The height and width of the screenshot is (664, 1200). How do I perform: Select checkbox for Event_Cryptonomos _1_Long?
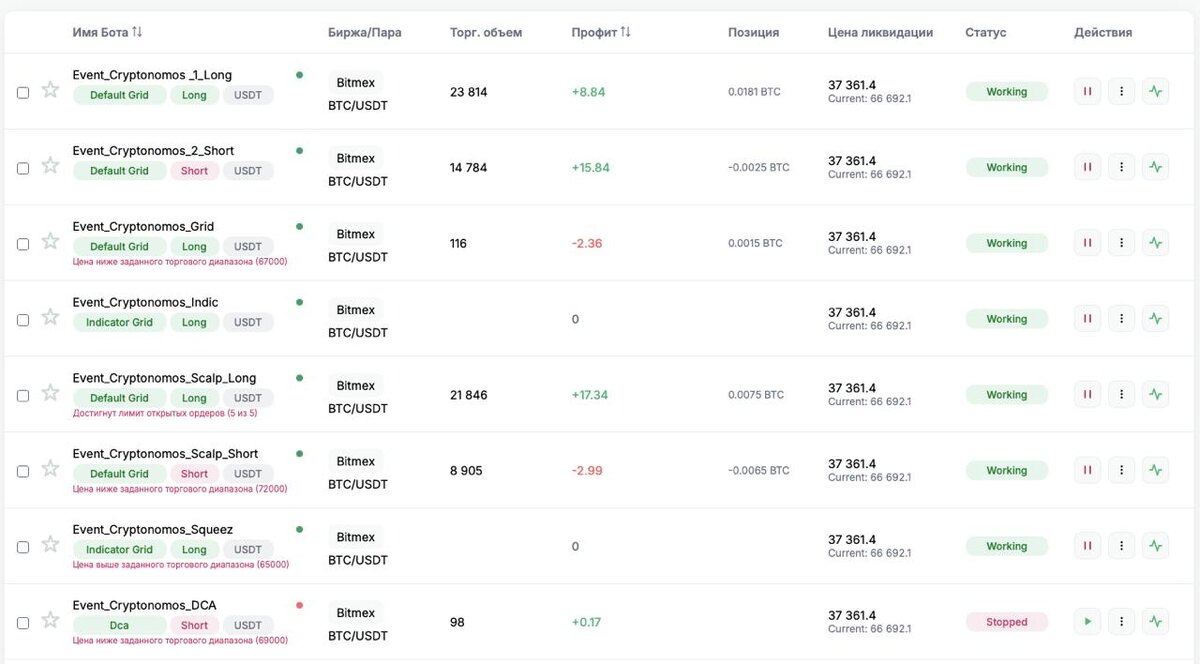pyautogui.click(x=23, y=93)
